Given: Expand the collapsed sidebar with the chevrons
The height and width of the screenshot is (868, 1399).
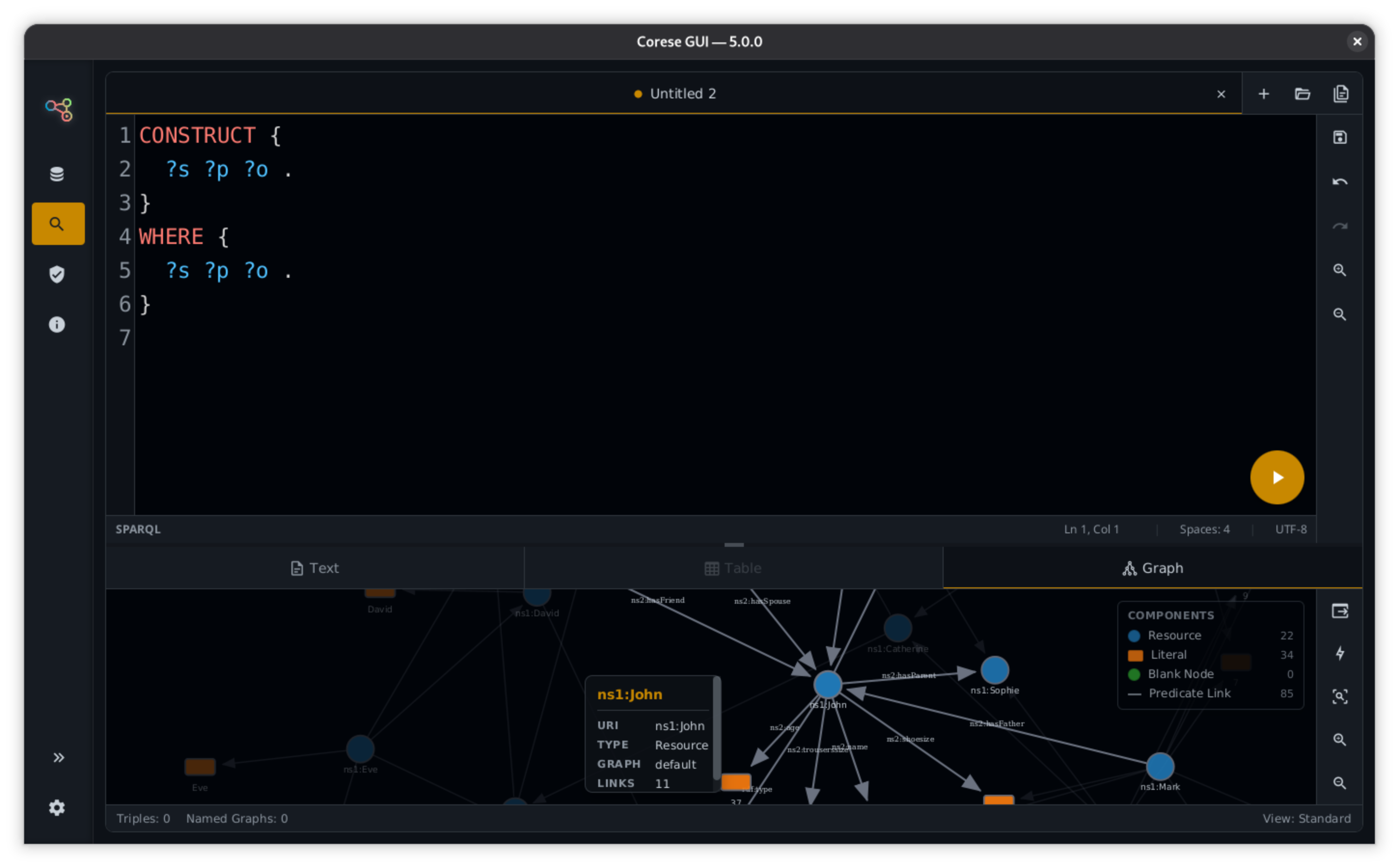Looking at the screenshot, I should [x=58, y=757].
